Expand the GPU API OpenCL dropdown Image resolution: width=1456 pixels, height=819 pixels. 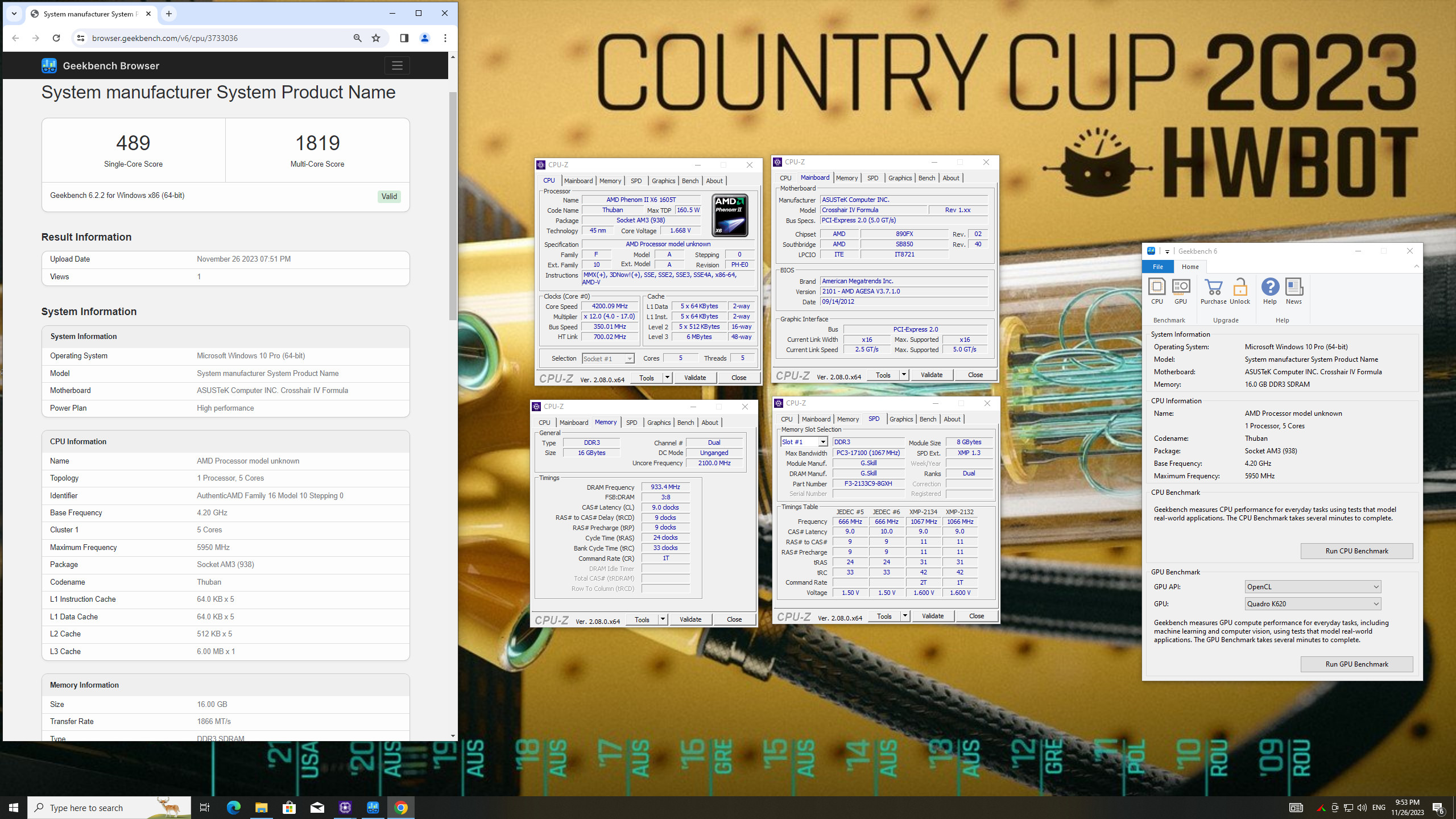click(1313, 586)
